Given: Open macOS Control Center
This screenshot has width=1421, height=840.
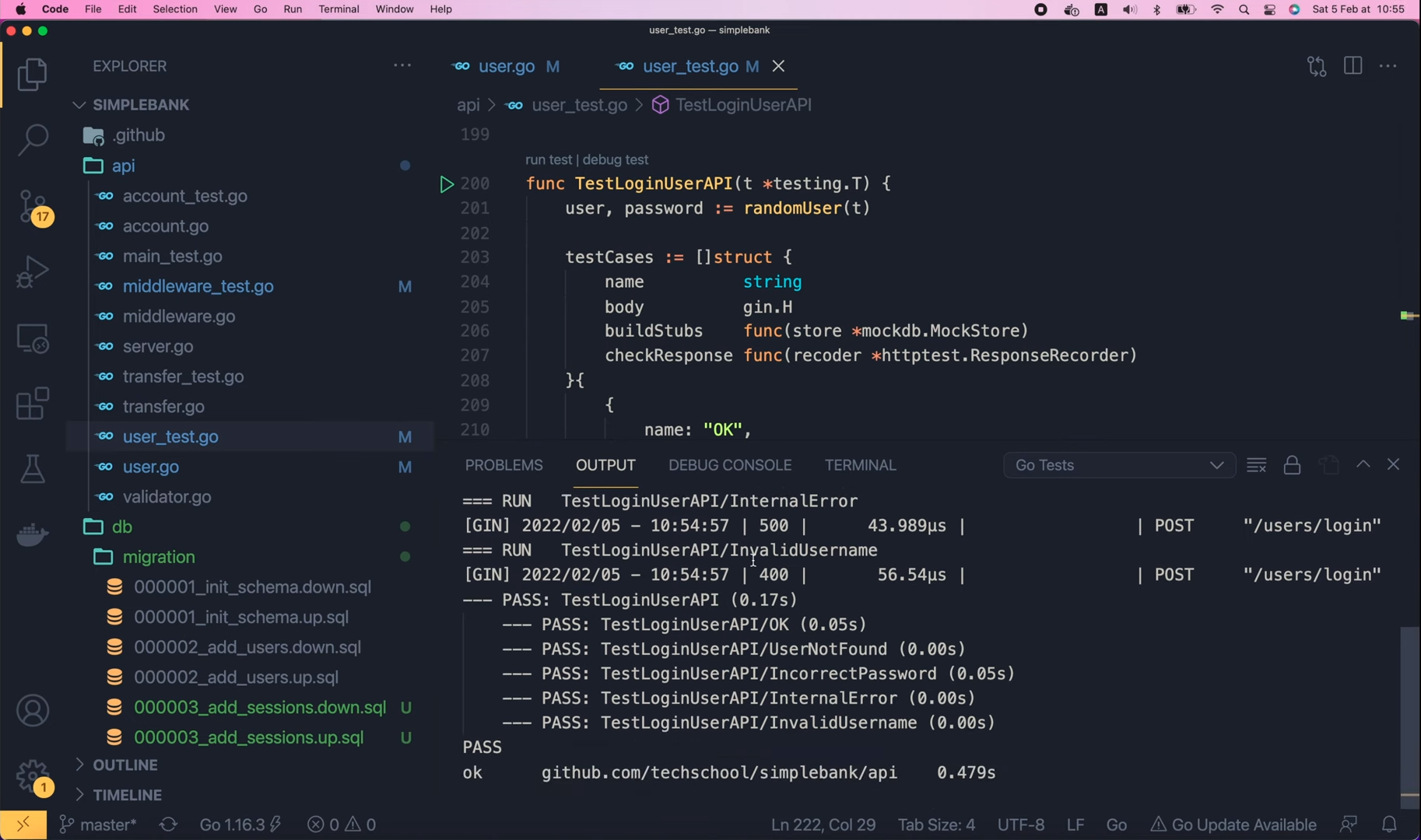Looking at the screenshot, I should coord(1270,10).
